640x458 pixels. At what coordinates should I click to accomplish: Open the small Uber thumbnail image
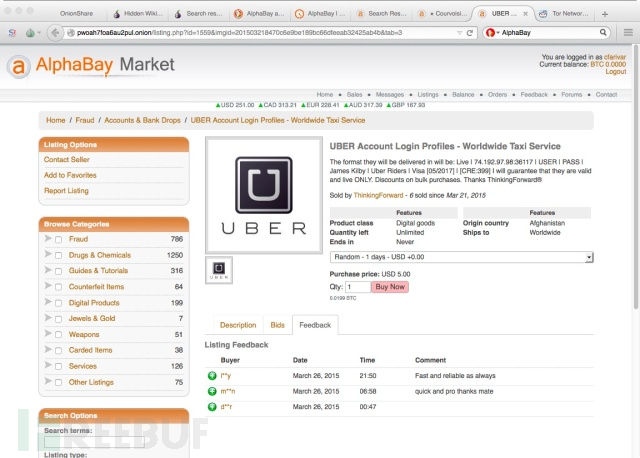[219, 270]
